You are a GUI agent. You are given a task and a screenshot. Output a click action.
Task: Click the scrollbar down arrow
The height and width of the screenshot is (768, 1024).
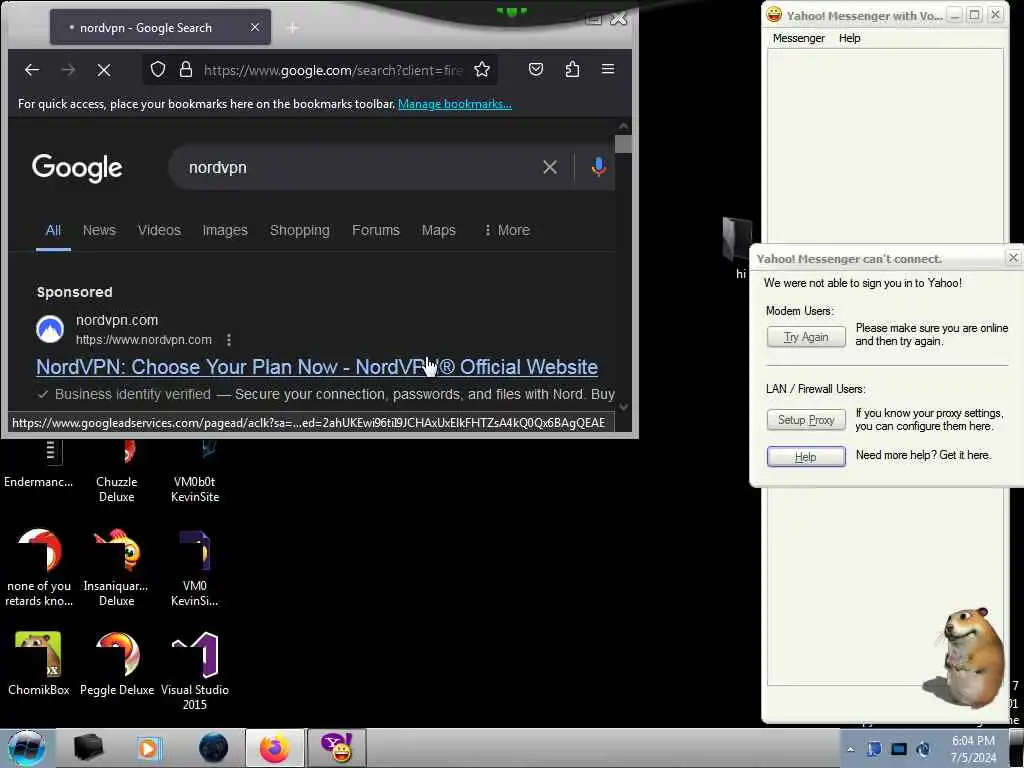coord(623,407)
